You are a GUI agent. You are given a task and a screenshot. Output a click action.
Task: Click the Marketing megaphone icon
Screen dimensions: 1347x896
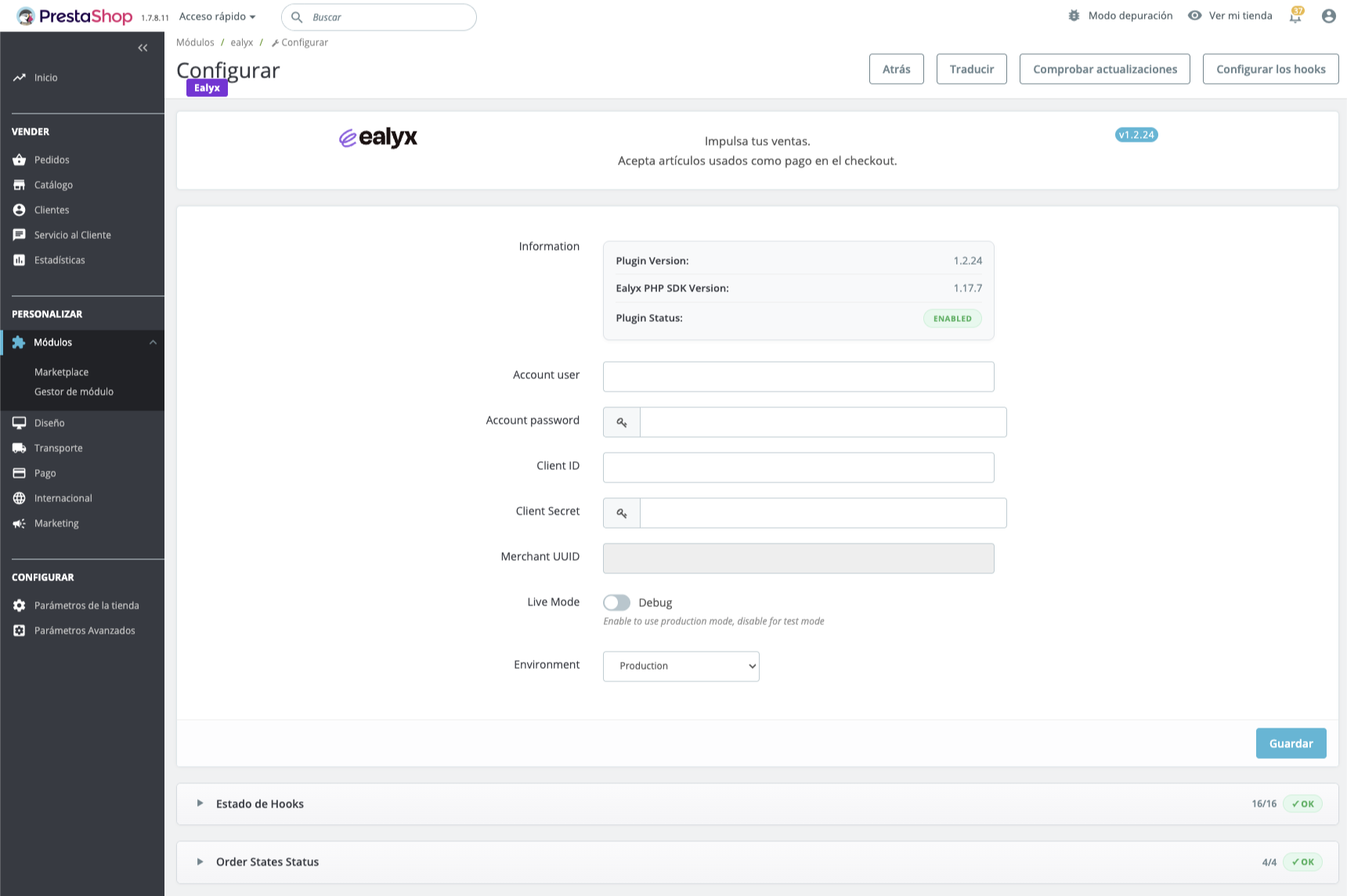click(20, 523)
